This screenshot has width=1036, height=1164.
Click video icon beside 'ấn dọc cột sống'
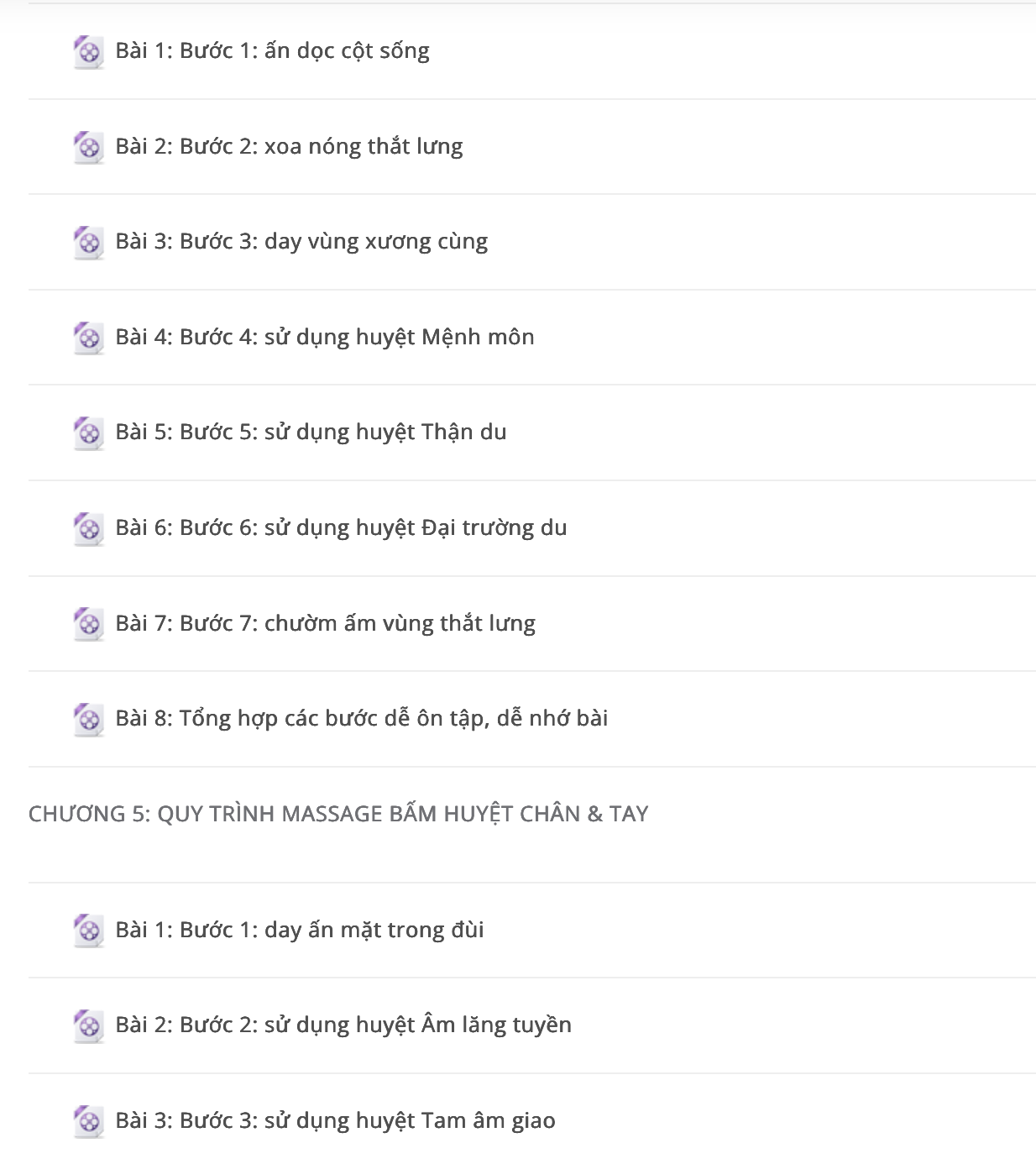click(88, 52)
